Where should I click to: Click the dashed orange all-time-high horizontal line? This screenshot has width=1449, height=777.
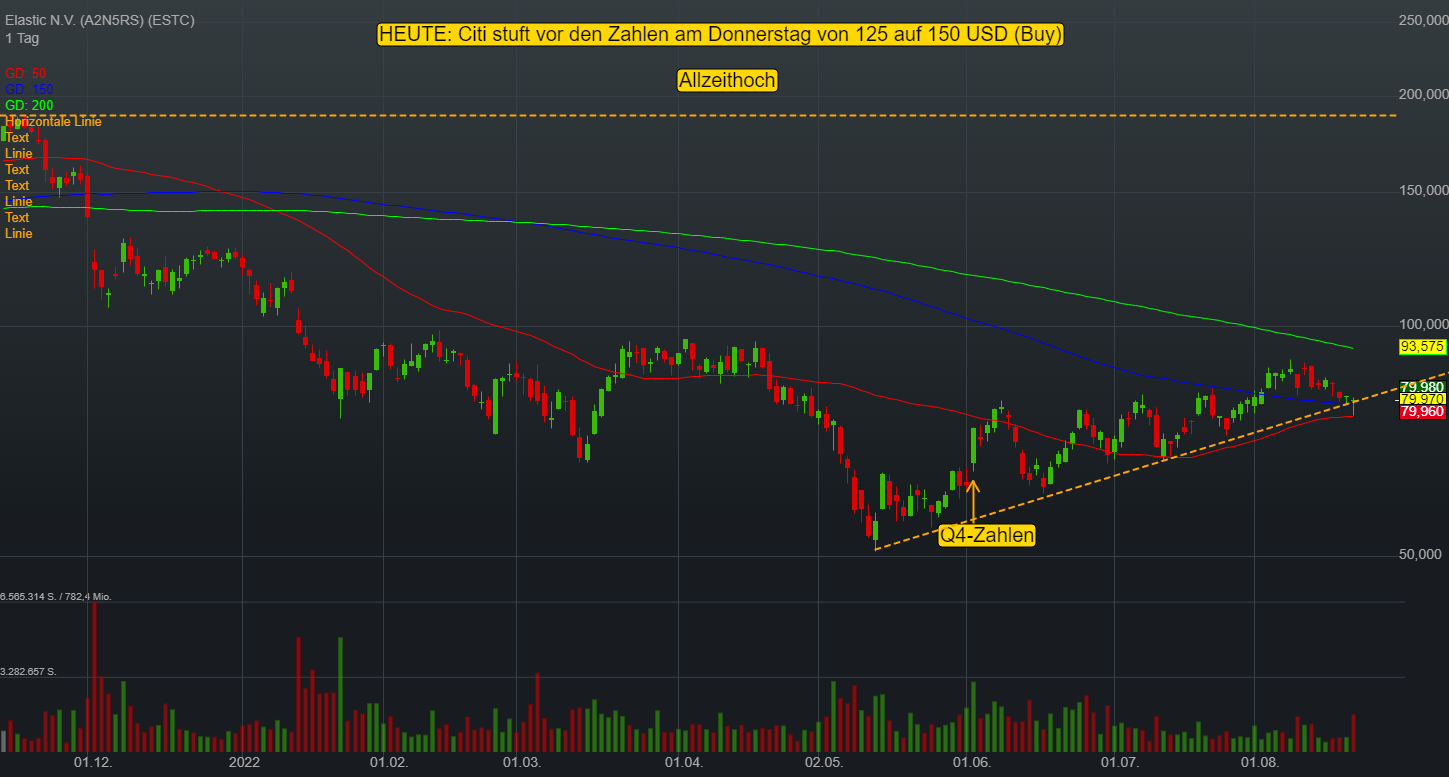click(x=700, y=116)
